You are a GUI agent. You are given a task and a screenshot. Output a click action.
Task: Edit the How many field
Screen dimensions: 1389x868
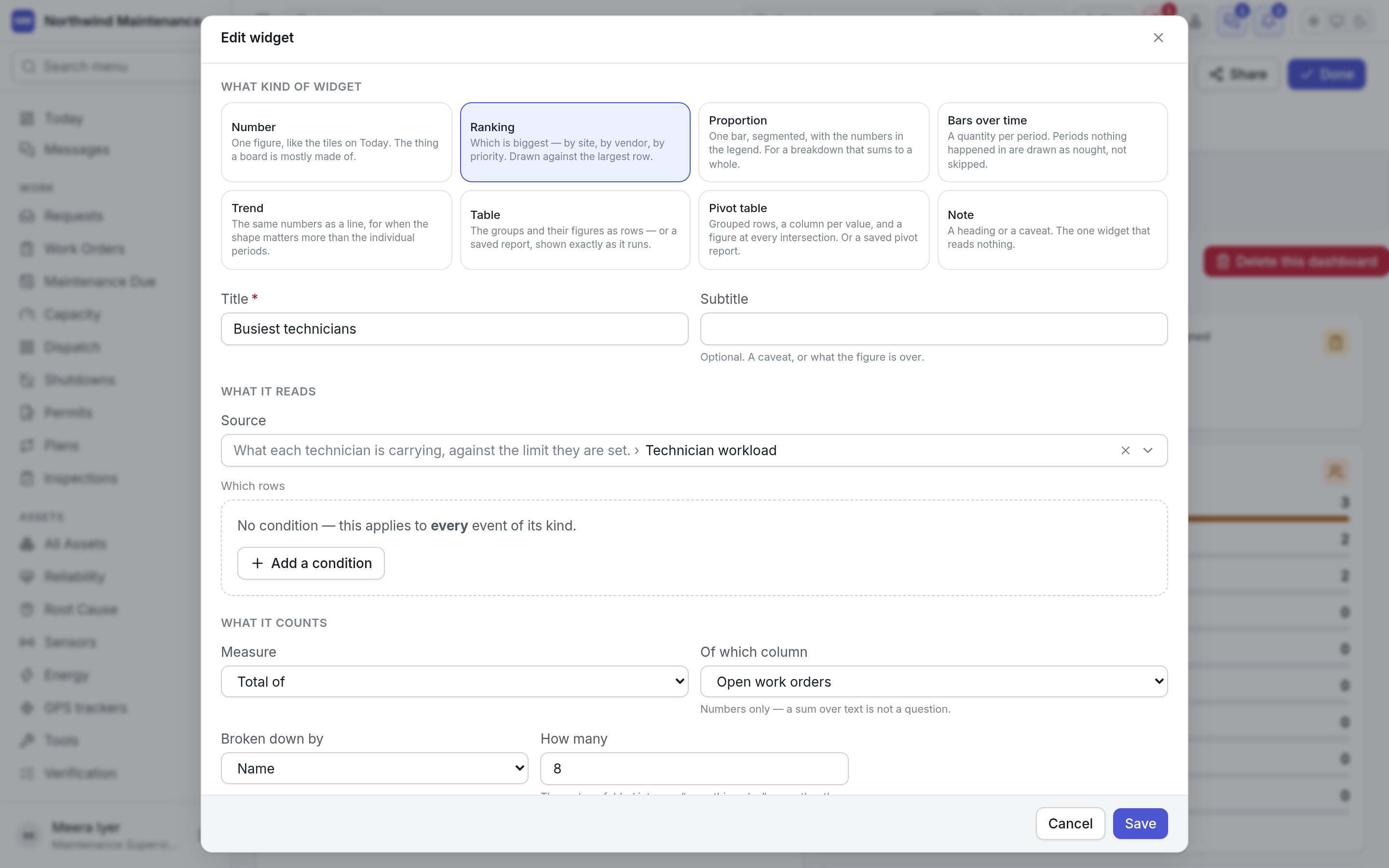694,768
